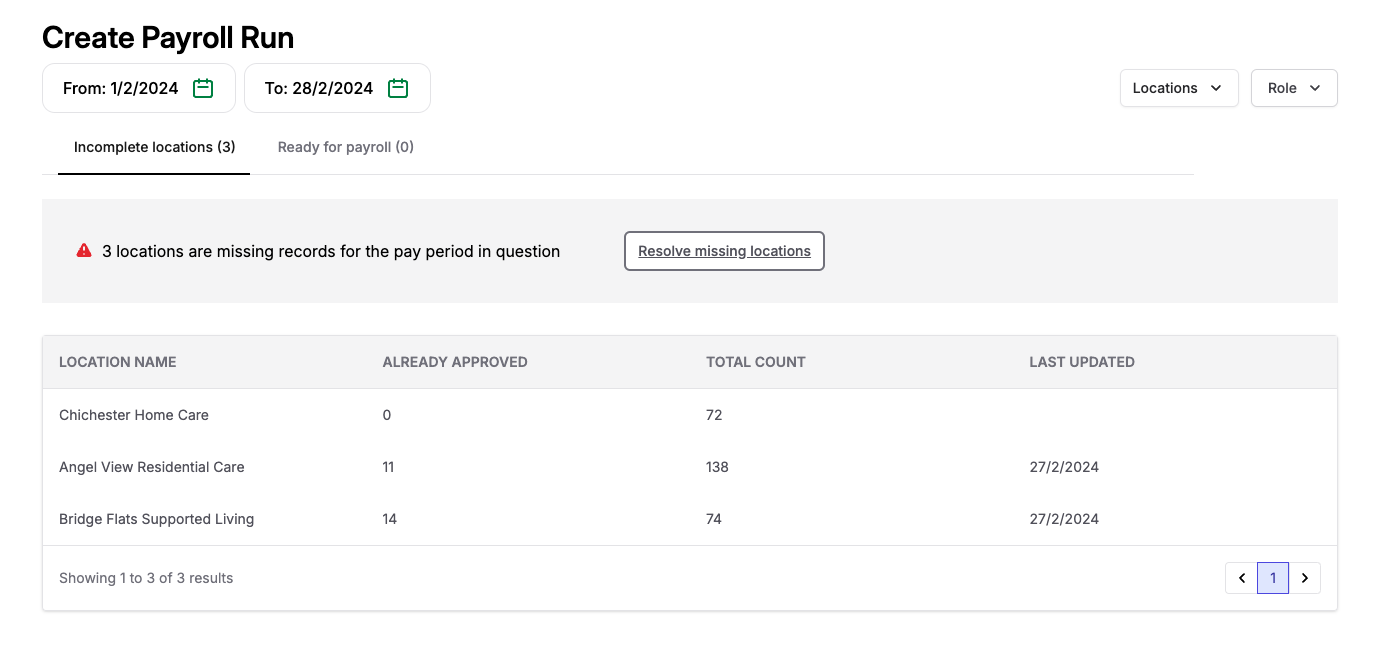Sort by the LOCATION NAME column header
1386x666 pixels.
click(117, 362)
